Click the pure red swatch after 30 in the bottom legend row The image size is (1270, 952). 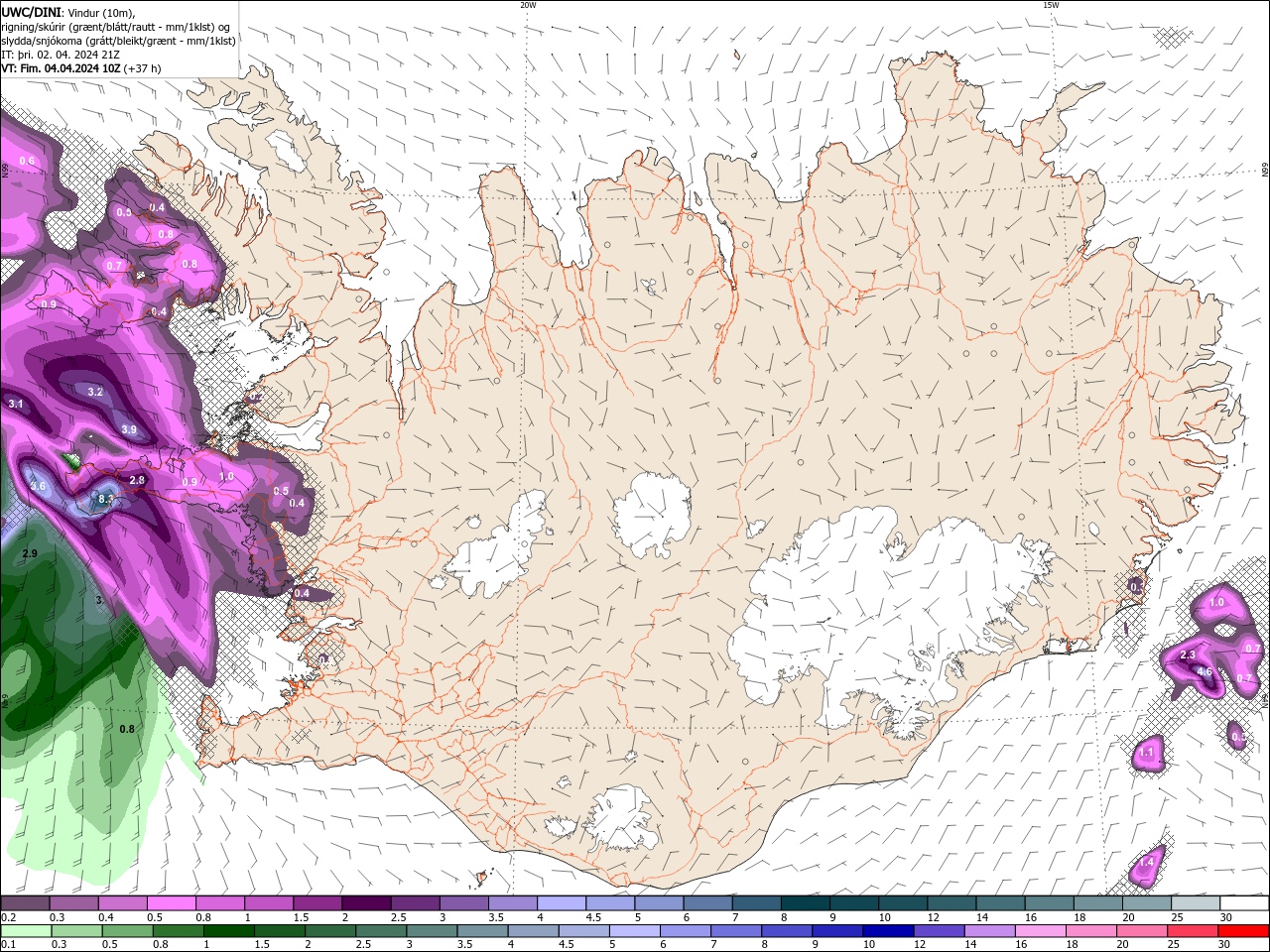point(1245,931)
